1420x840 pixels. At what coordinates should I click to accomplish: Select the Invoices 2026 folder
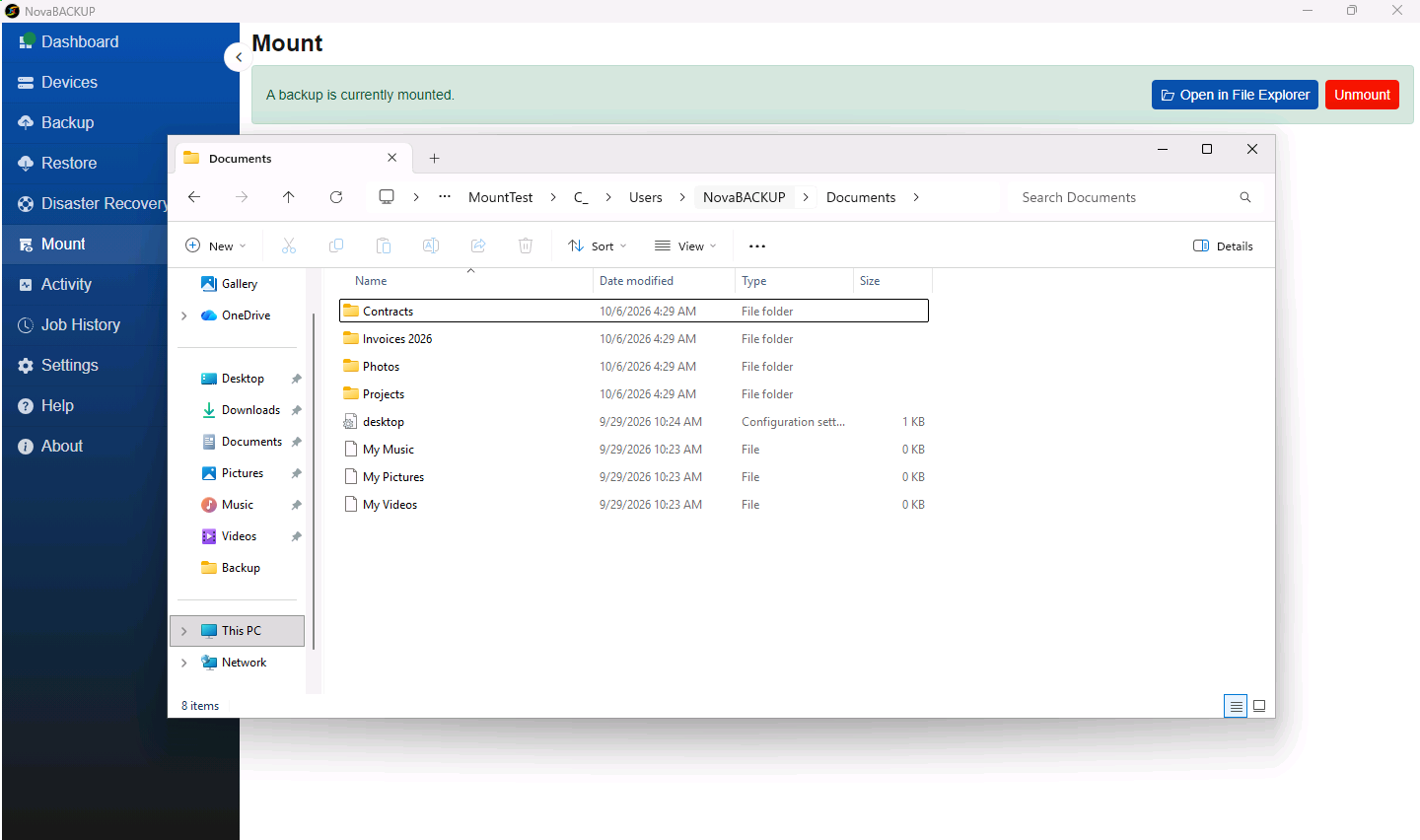pos(634,338)
